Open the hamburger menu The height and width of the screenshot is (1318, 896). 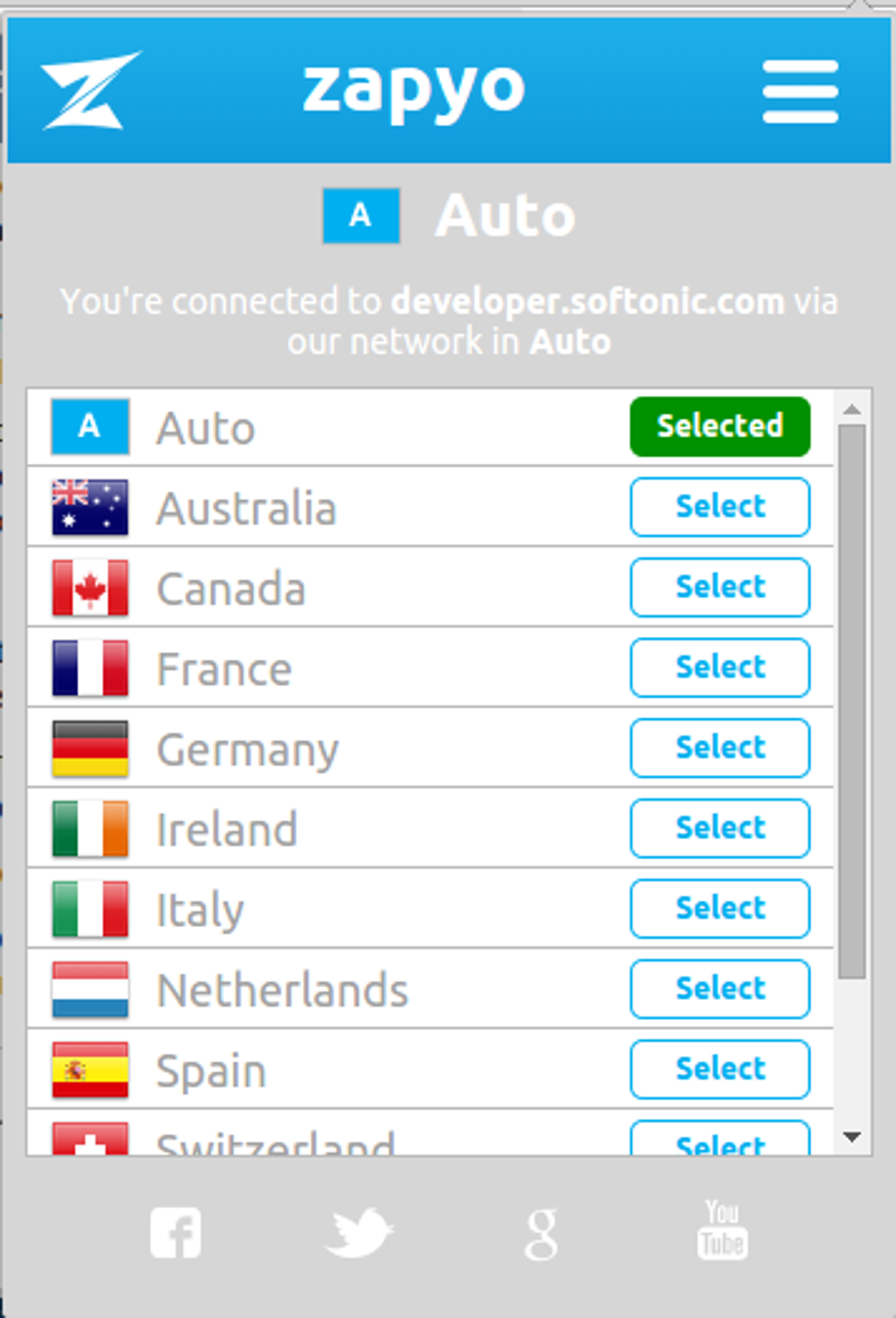click(800, 91)
